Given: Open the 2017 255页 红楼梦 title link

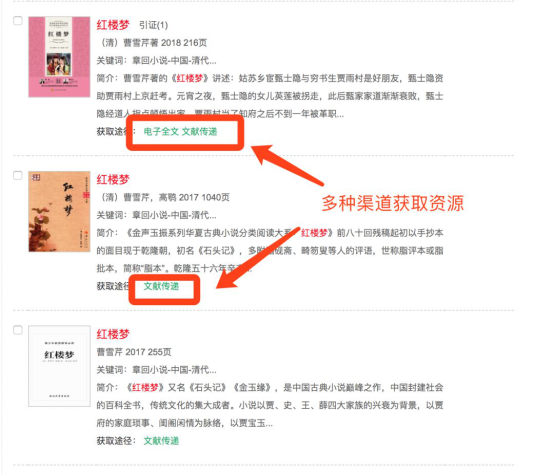Looking at the screenshot, I should (113, 334).
